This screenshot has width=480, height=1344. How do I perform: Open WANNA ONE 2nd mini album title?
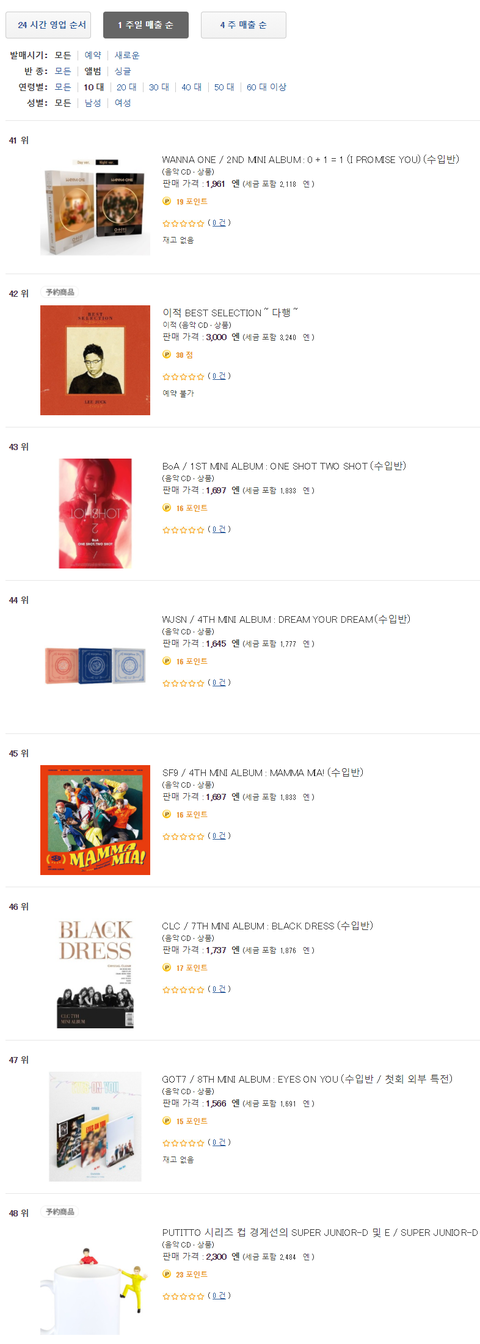(x=310, y=159)
